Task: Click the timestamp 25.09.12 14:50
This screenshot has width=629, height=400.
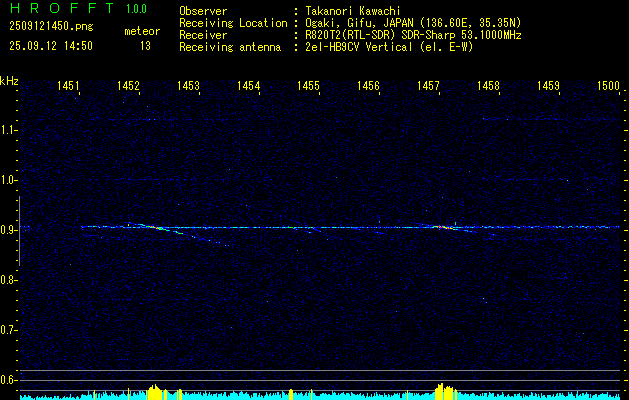Action: coord(51,46)
